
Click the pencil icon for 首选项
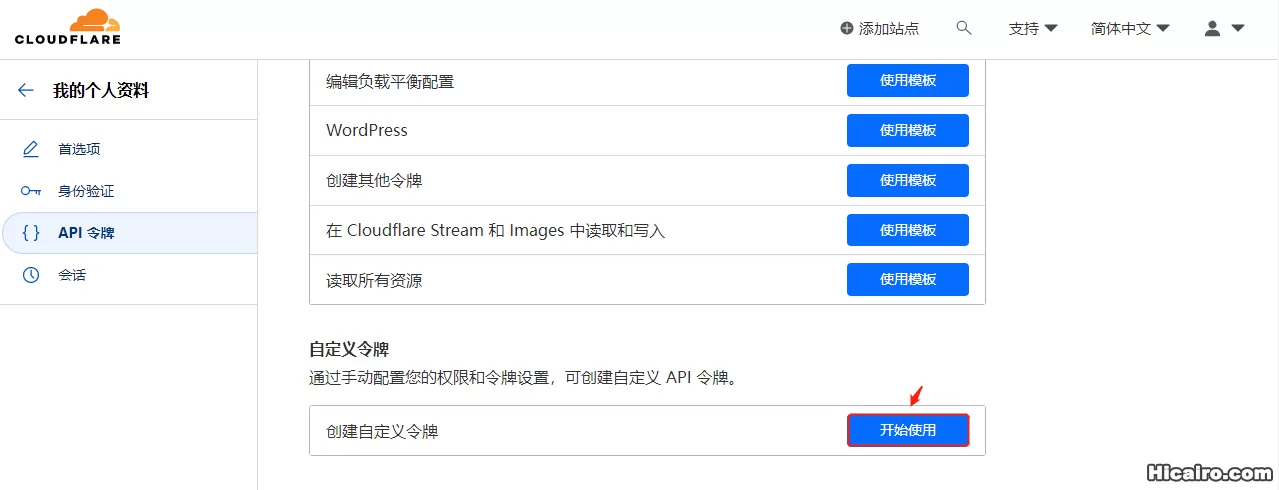[31, 149]
